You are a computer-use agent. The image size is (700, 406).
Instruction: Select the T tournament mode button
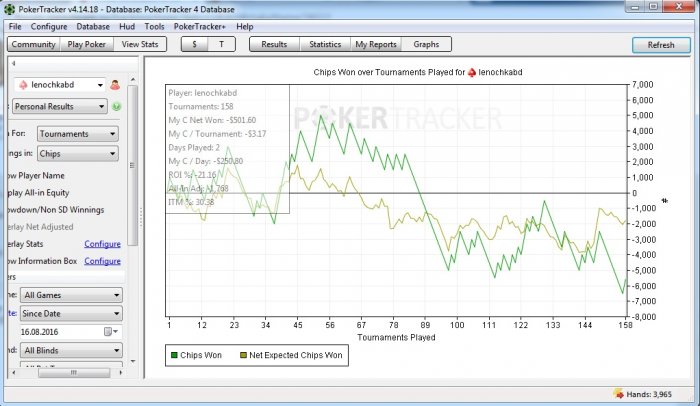[x=221, y=44]
